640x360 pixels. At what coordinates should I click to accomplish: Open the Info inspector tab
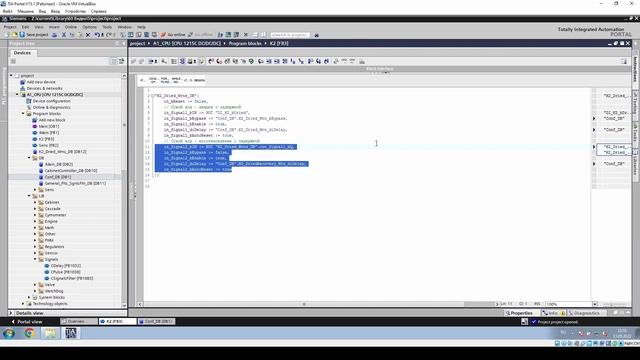point(553,313)
